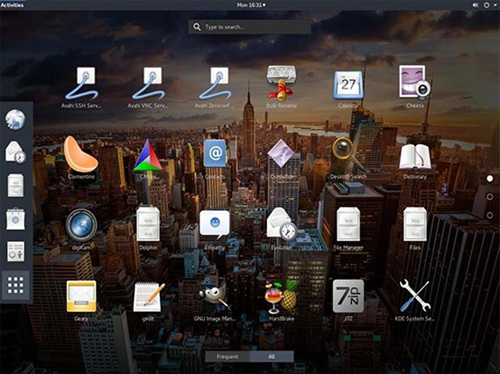Image resolution: width=500 pixels, height=374 pixels.
Task: Switch to the Frequent tab
Action: point(227,356)
